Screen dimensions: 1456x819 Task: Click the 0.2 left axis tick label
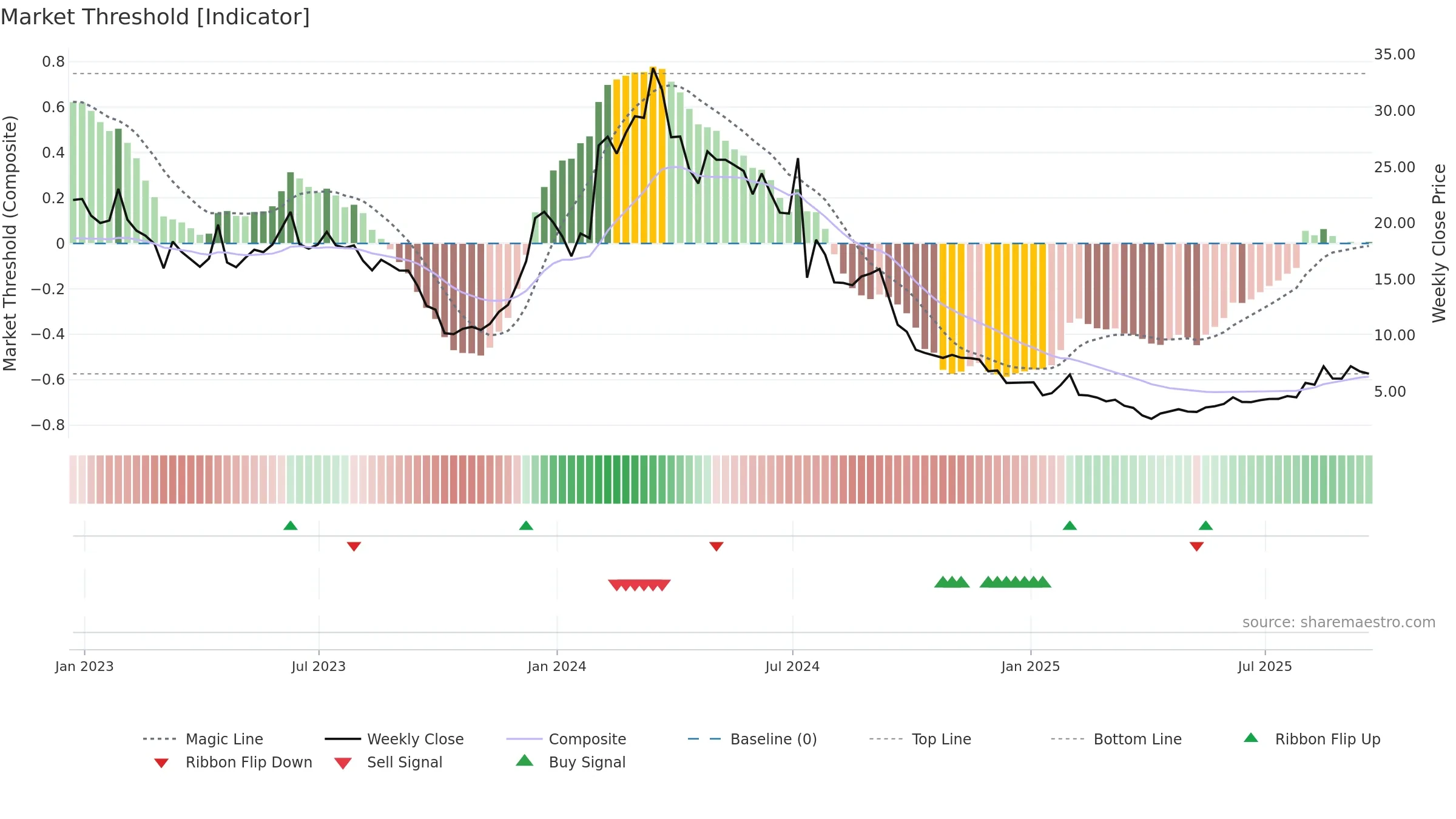[53, 198]
